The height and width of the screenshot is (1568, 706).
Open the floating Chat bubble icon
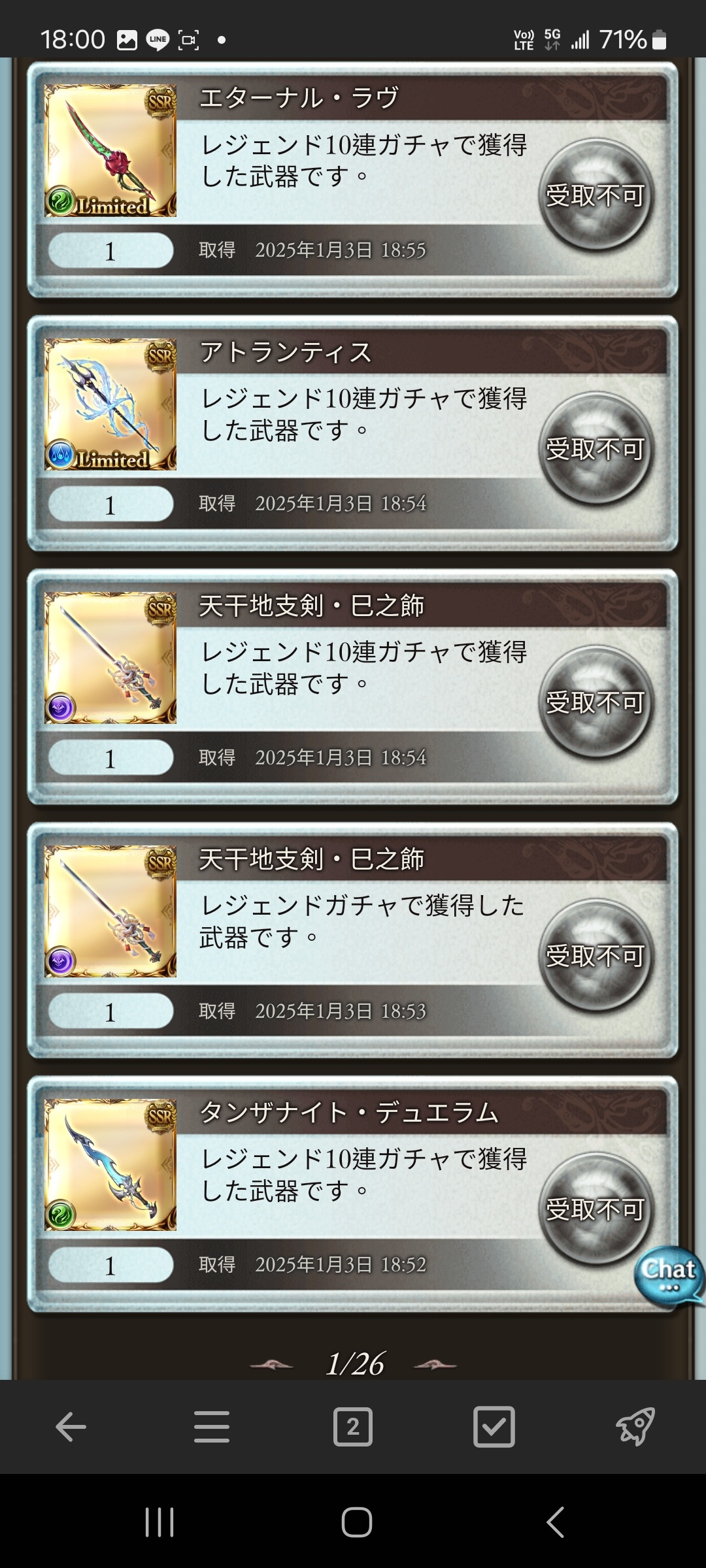669,1276
